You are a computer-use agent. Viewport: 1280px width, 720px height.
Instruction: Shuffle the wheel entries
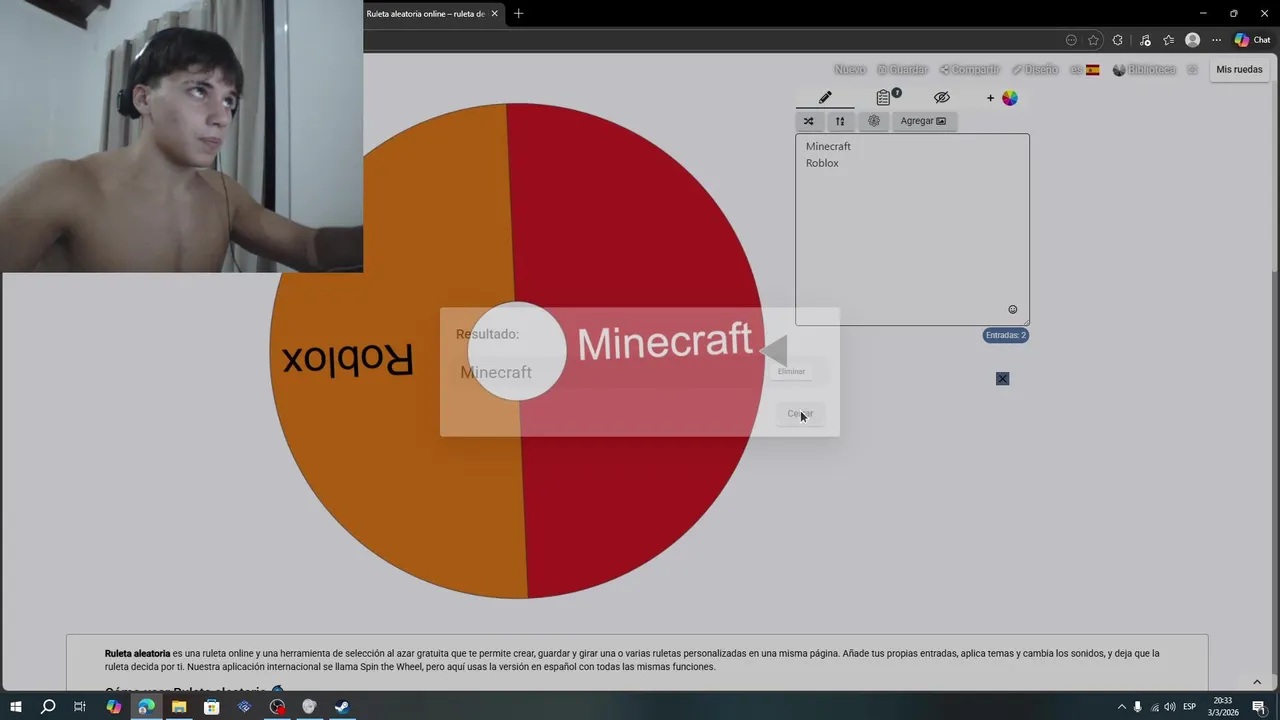pyautogui.click(x=808, y=121)
